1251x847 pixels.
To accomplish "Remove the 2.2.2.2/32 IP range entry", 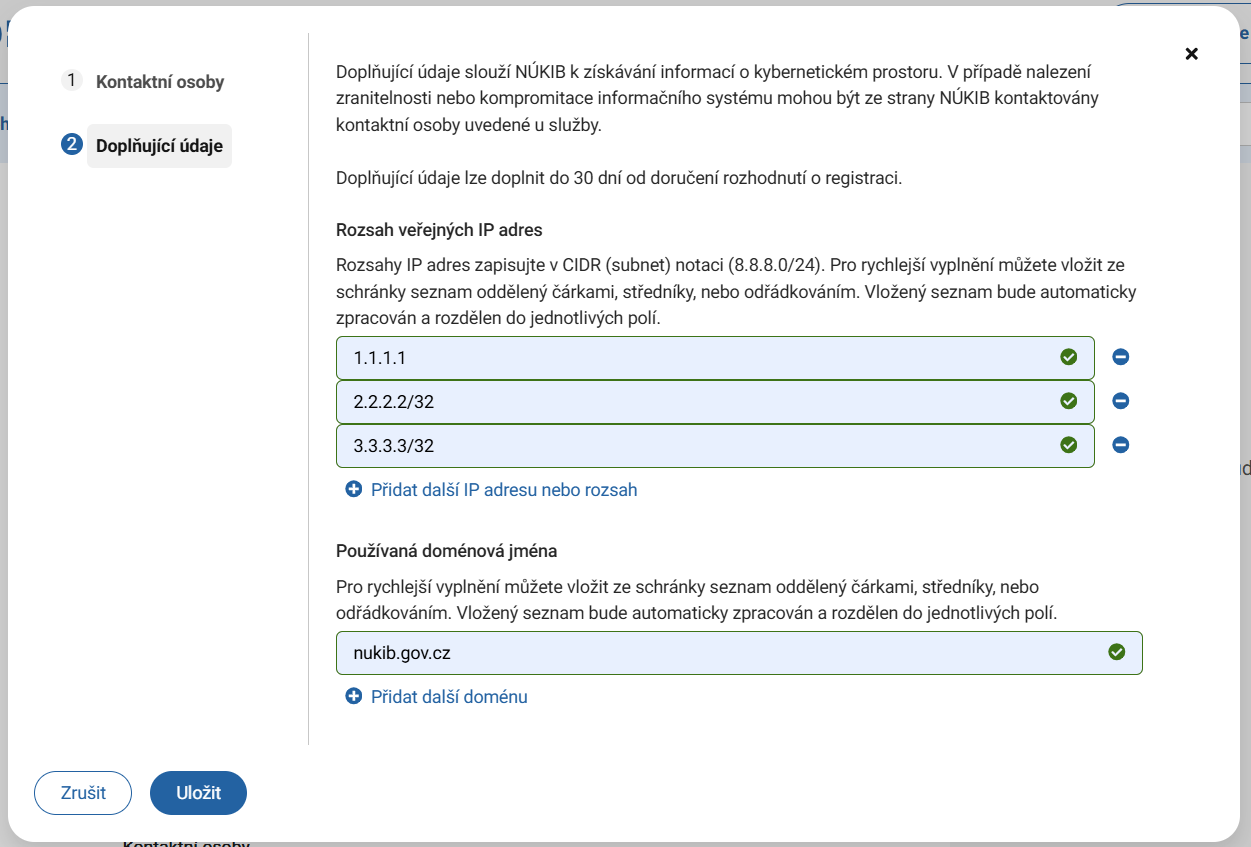I will point(1121,401).
